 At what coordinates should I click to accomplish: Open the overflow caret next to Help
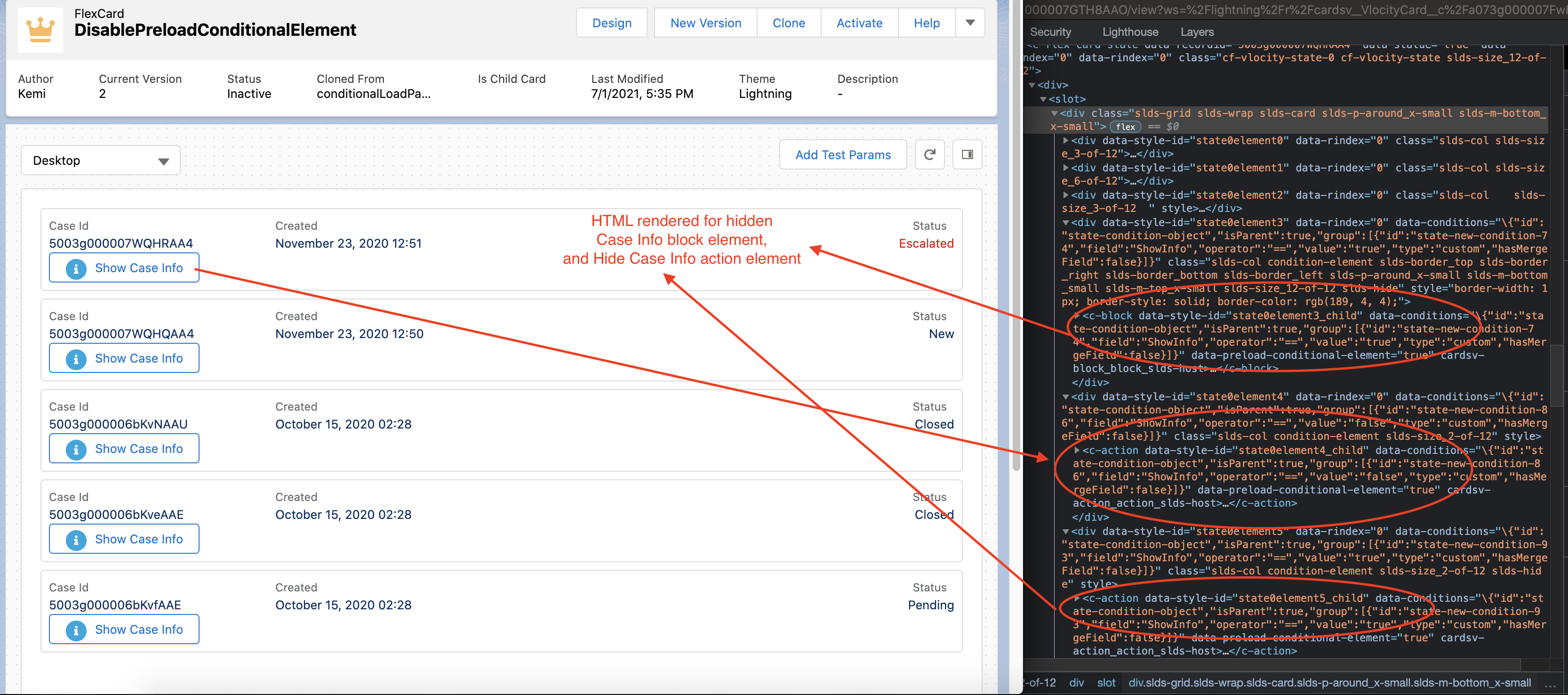970,23
